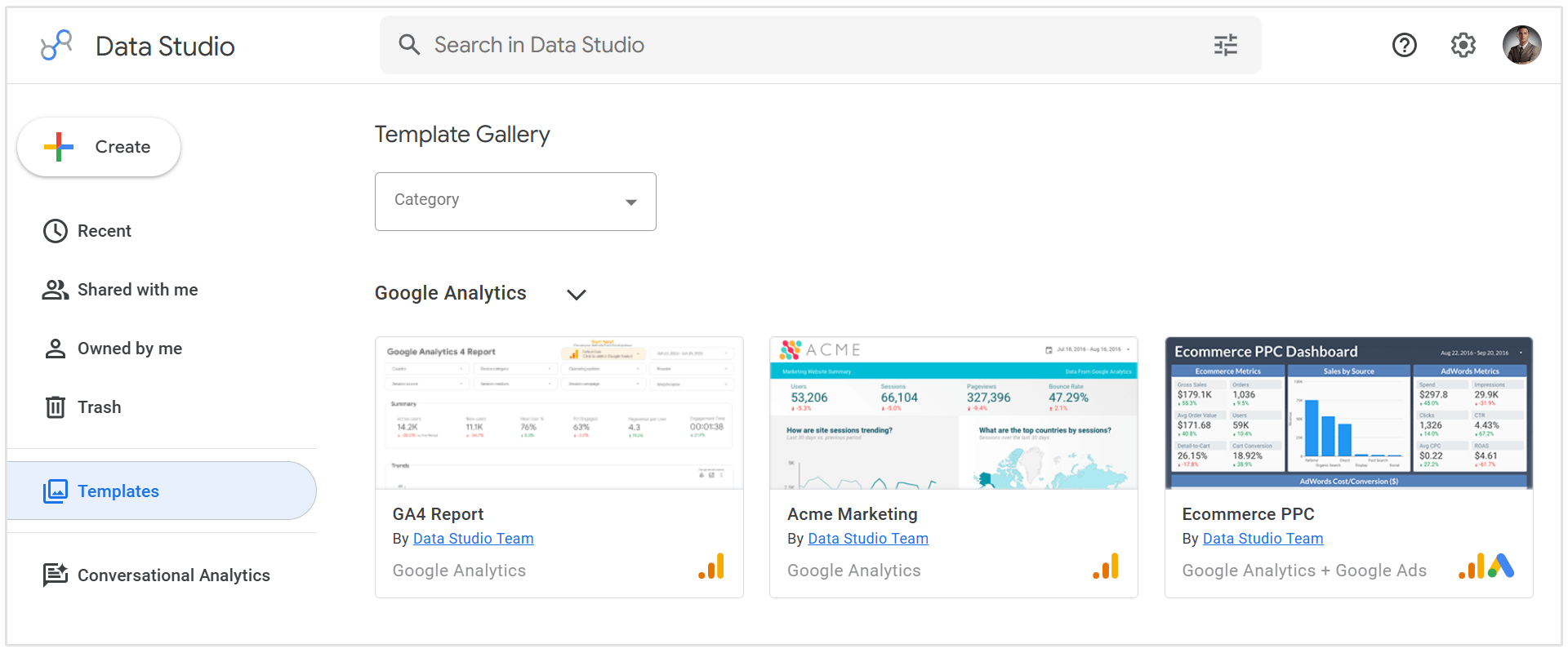Click the Owned by me person icon
The width and height of the screenshot is (1568, 653).
[x=56, y=349]
